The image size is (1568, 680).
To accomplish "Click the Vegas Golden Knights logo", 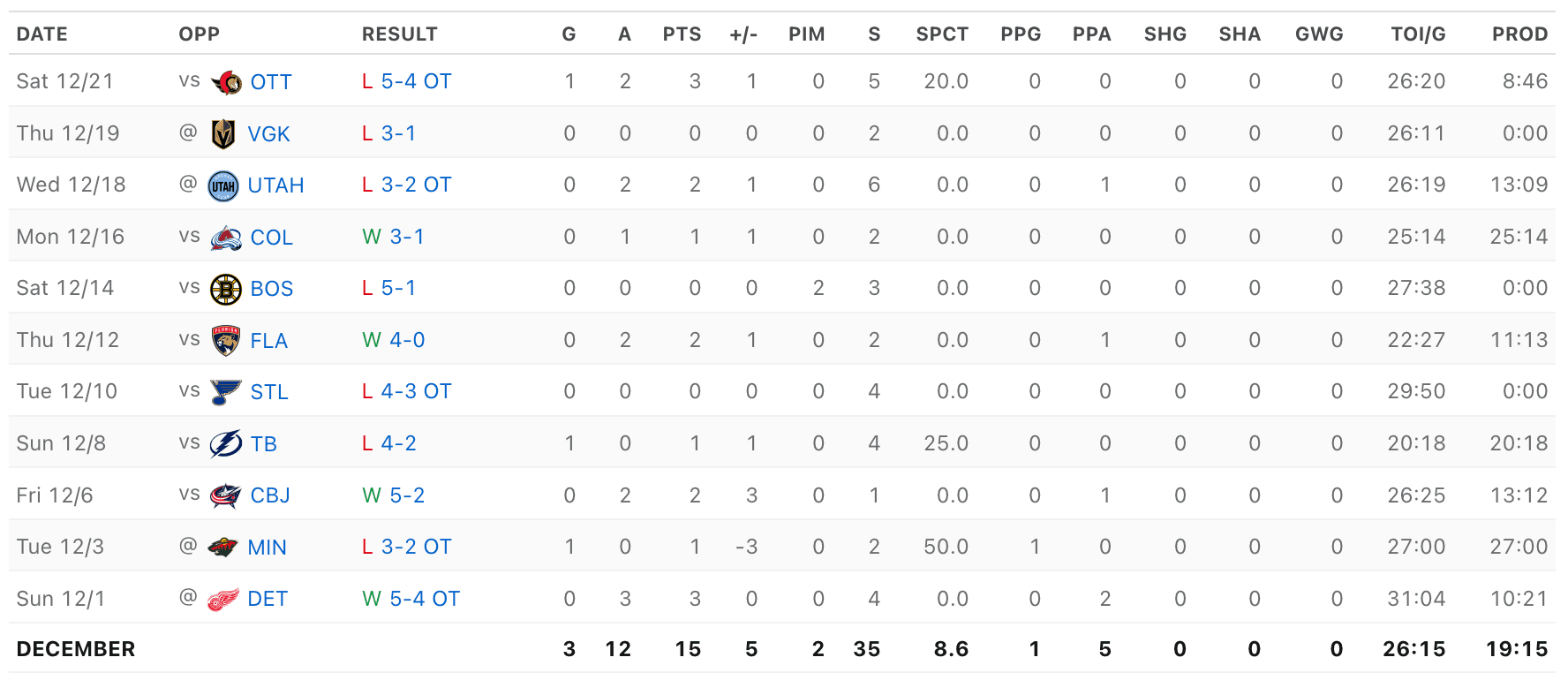I will coord(223,134).
